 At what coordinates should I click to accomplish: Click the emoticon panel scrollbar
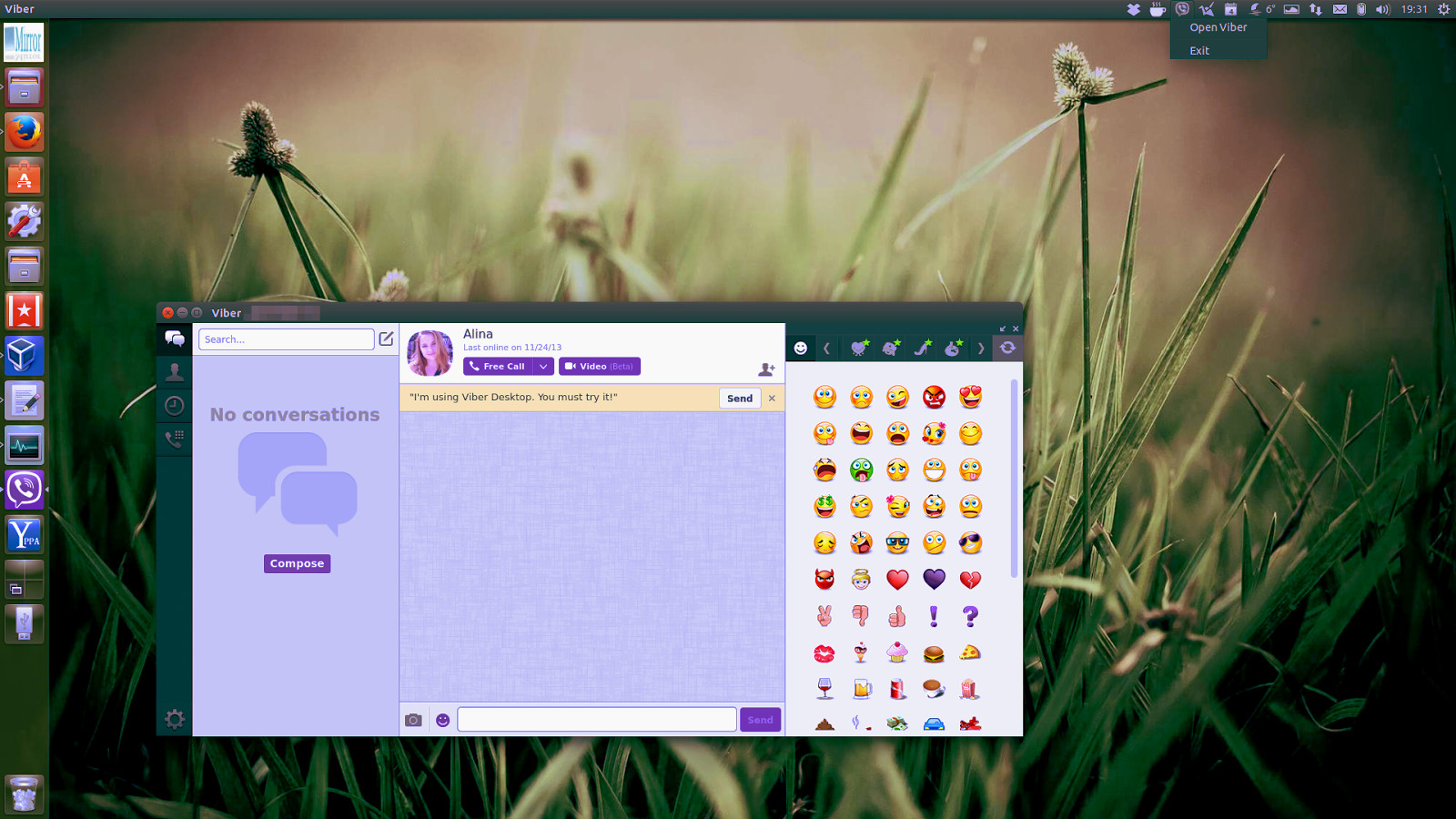pyautogui.click(x=1014, y=478)
